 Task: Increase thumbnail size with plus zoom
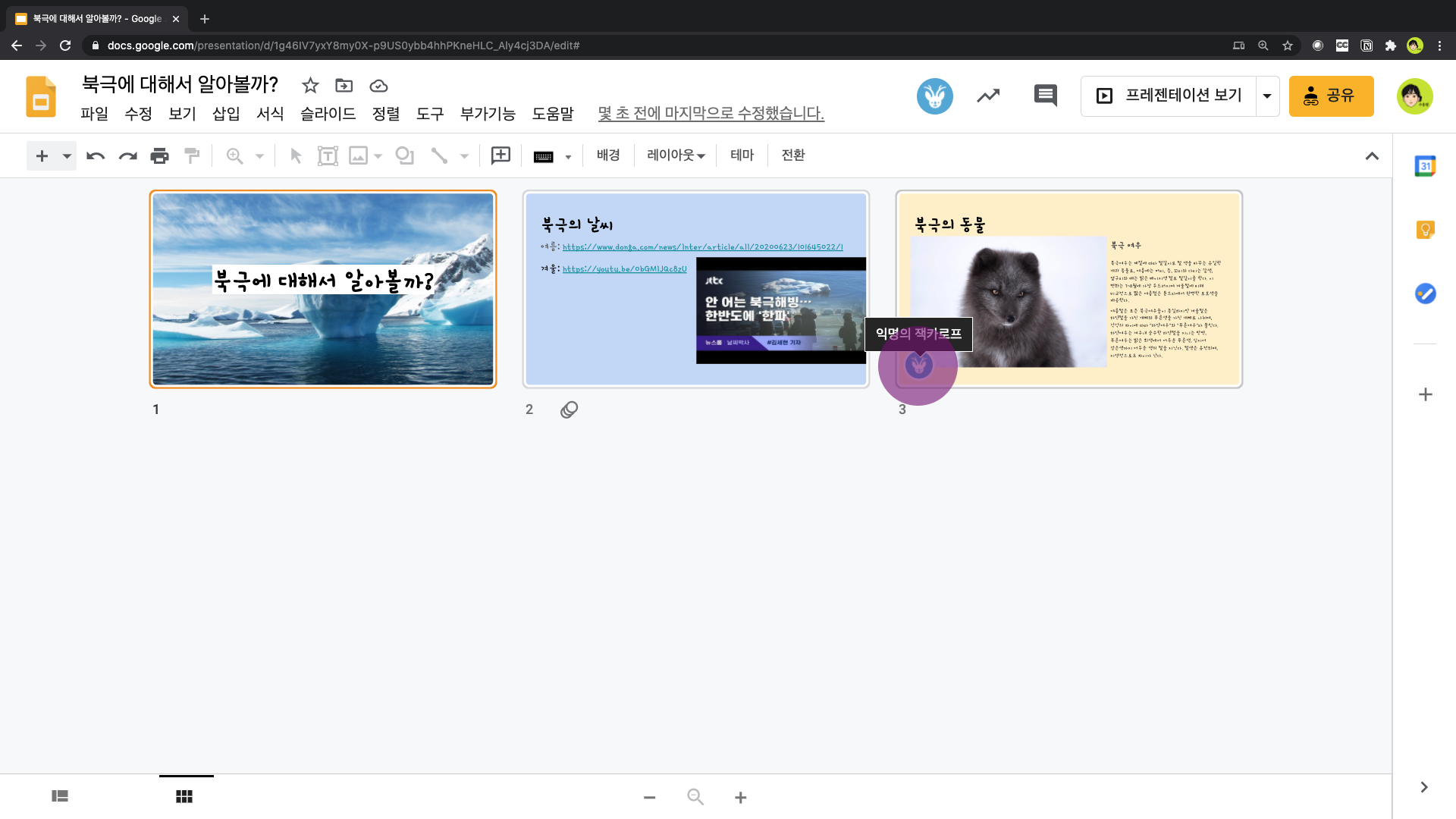point(741,798)
